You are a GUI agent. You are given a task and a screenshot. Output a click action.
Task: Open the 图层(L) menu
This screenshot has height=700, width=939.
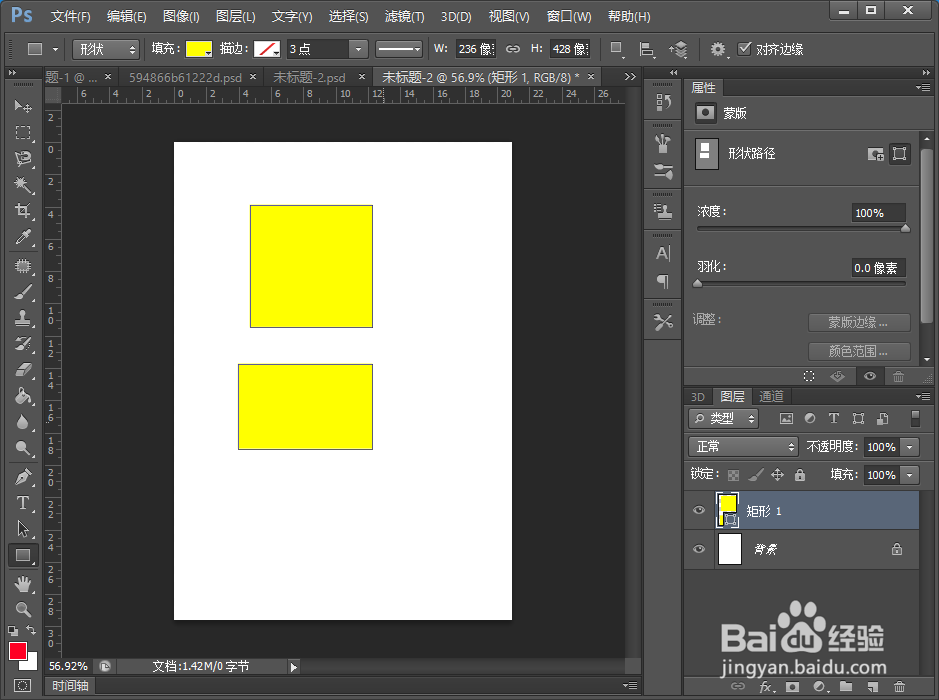(x=235, y=16)
